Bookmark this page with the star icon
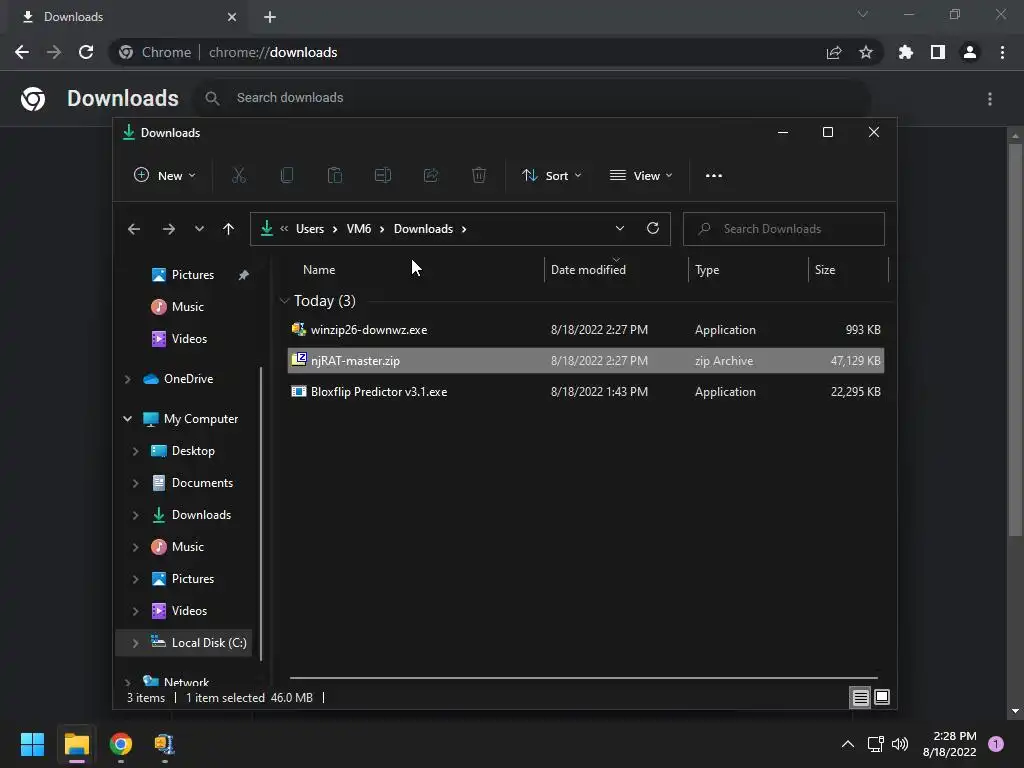1024x768 pixels. pyautogui.click(x=866, y=52)
